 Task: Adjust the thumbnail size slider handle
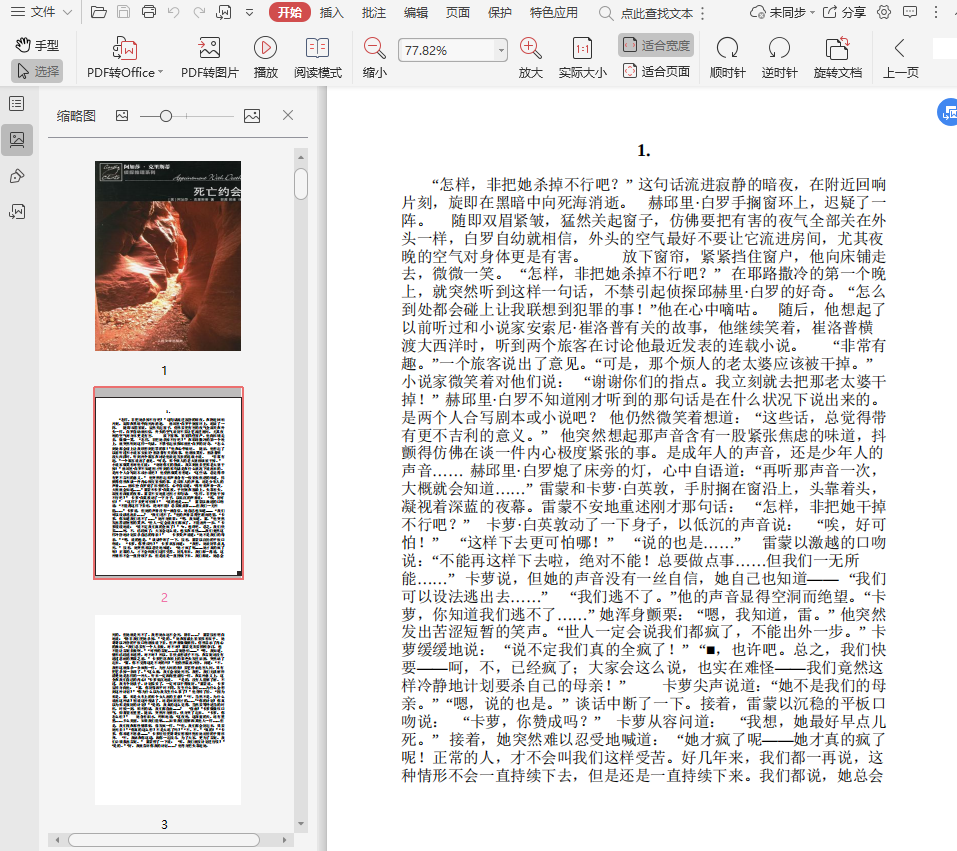point(166,116)
